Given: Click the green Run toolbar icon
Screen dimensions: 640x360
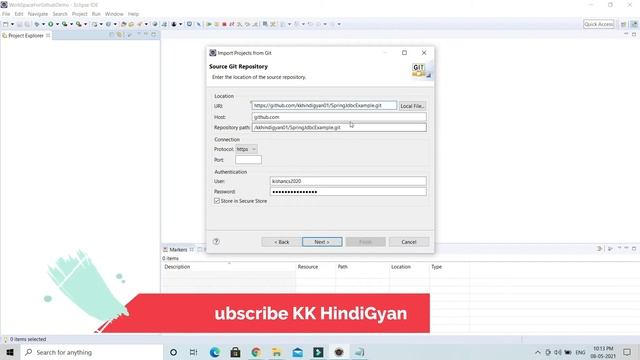Looking at the screenshot, I should point(51,24).
